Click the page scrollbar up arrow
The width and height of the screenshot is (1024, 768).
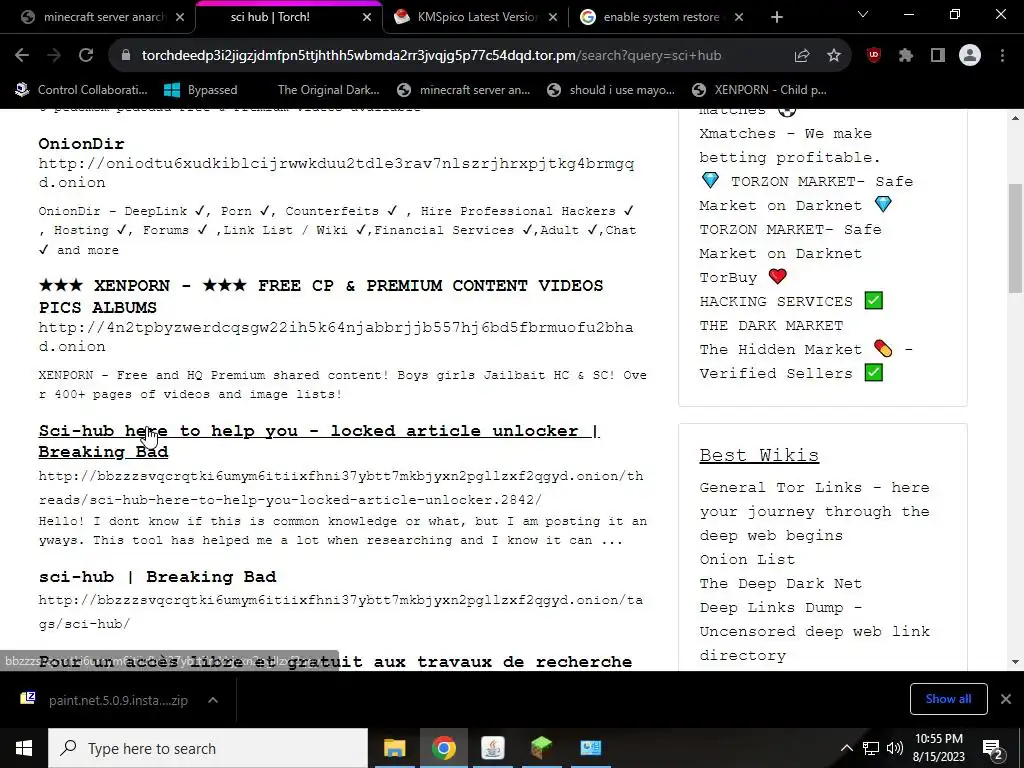pos(1015,118)
